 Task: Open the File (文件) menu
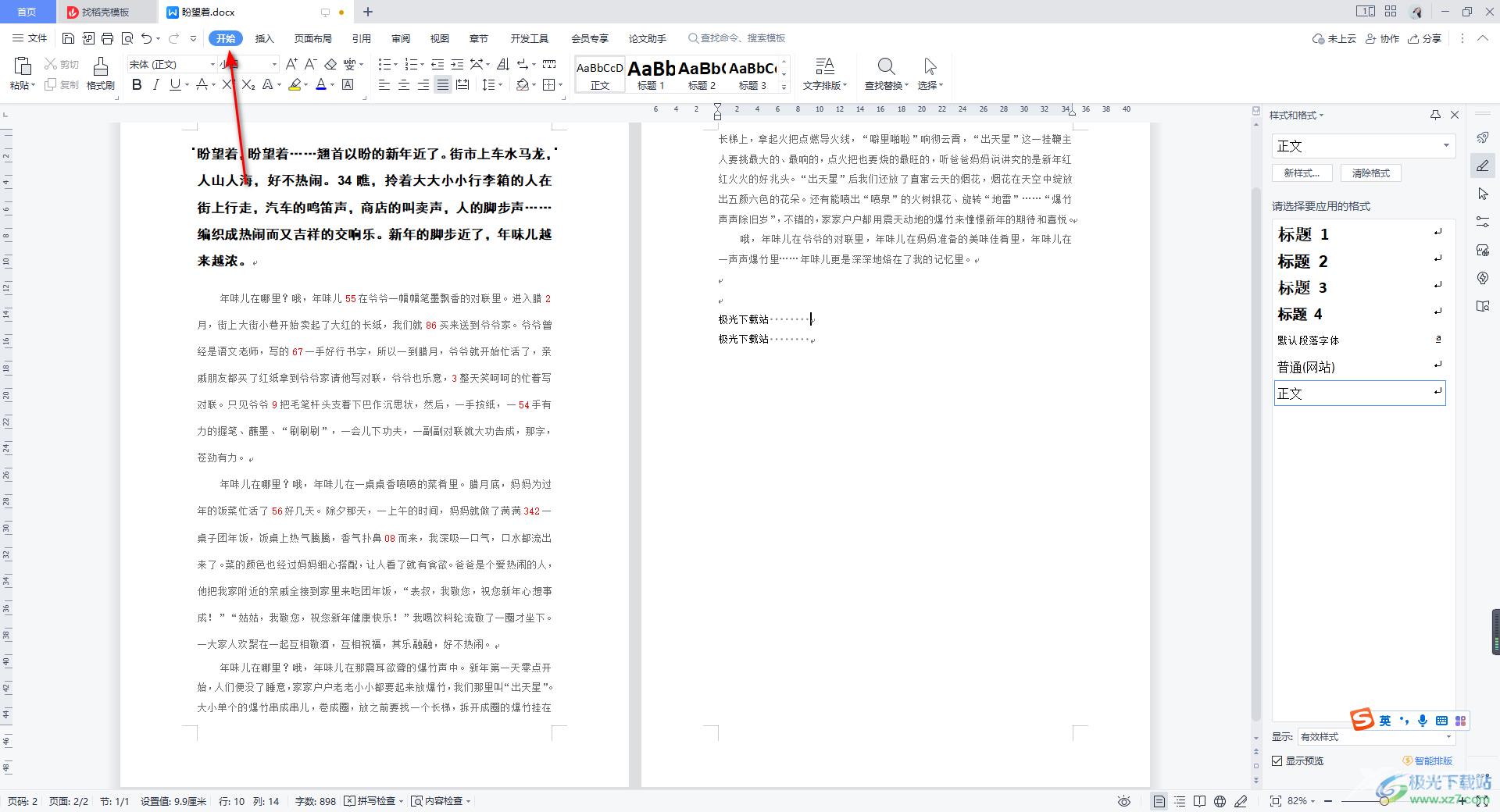click(x=30, y=38)
